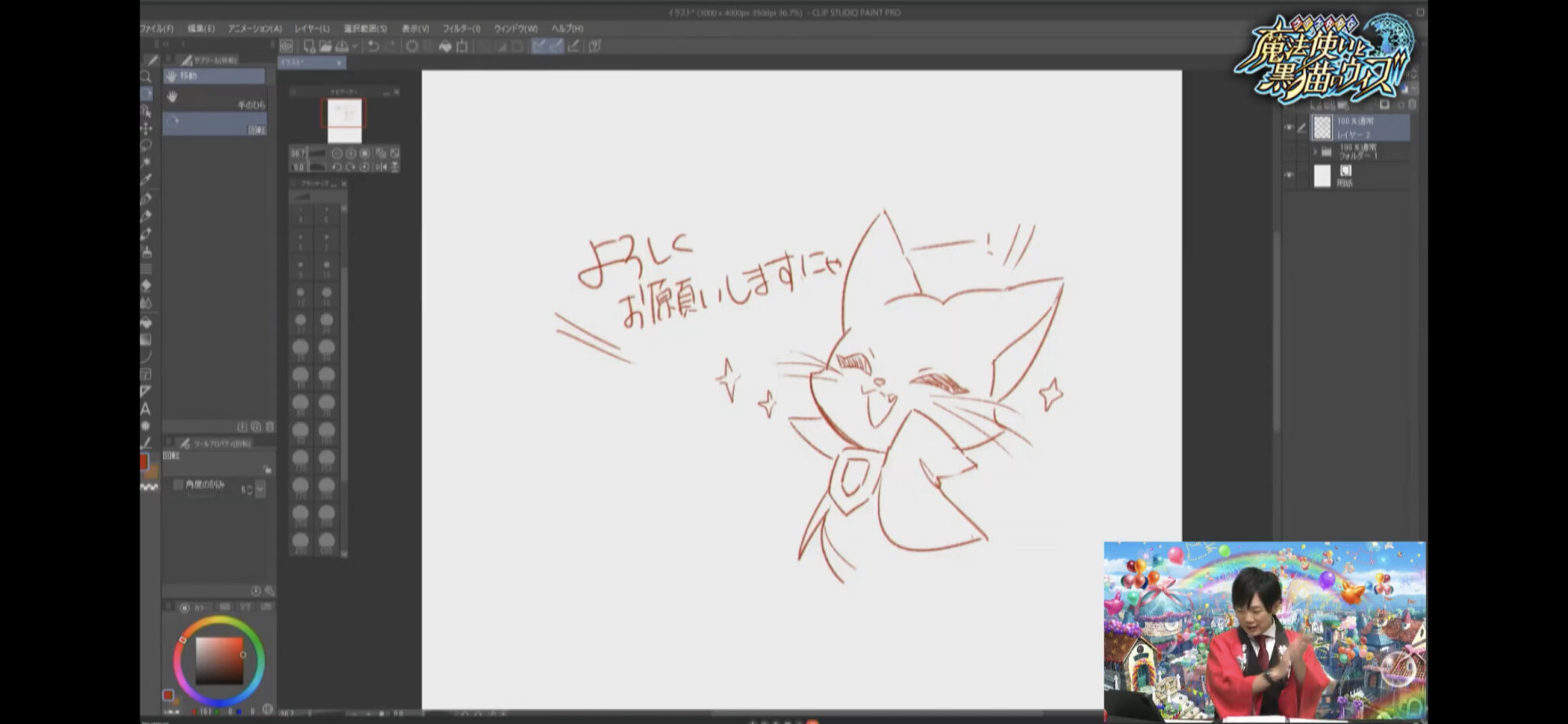The height and width of the screenshot is (724, 1568).
Task: Click the main red color swatch
Action: point(143,462)
